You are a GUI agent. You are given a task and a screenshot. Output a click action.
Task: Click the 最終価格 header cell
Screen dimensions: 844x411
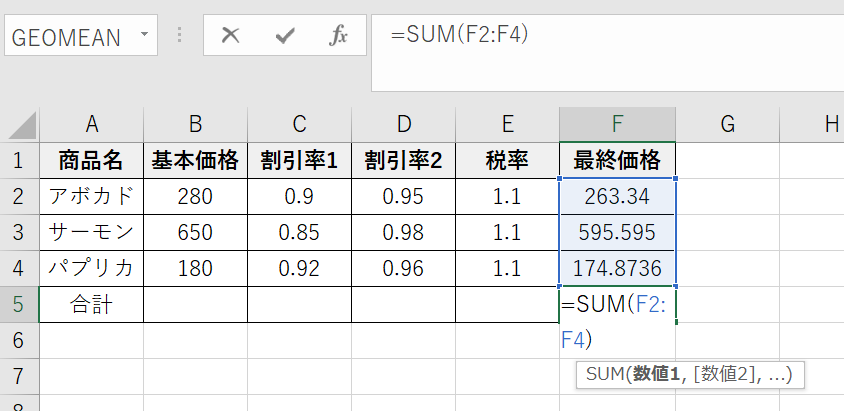coord(617,160)
